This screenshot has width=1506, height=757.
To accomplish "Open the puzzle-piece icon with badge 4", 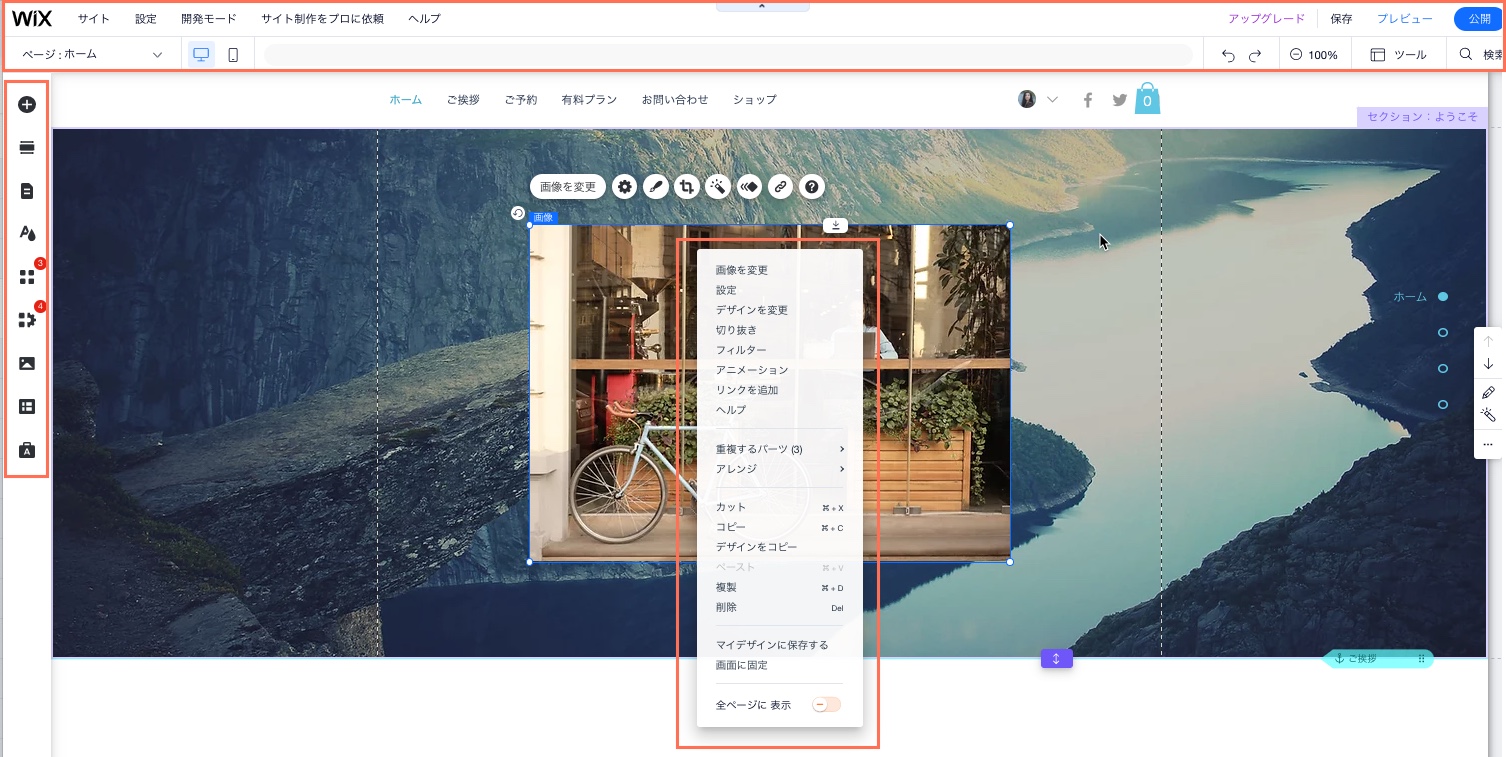I will click(27, 320).
